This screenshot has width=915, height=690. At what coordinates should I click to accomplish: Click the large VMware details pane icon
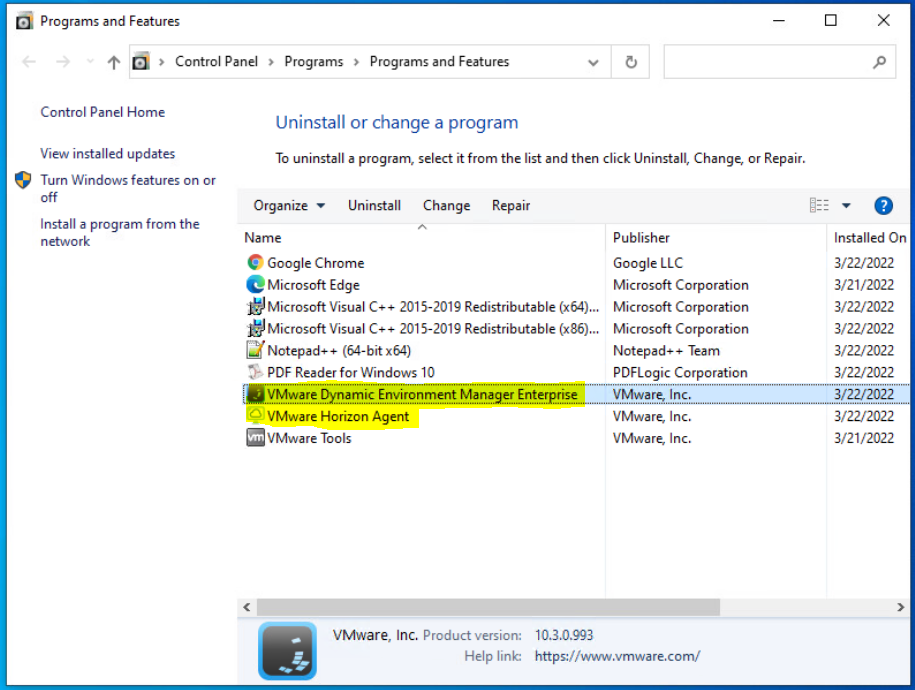click(x=288, y=651)
